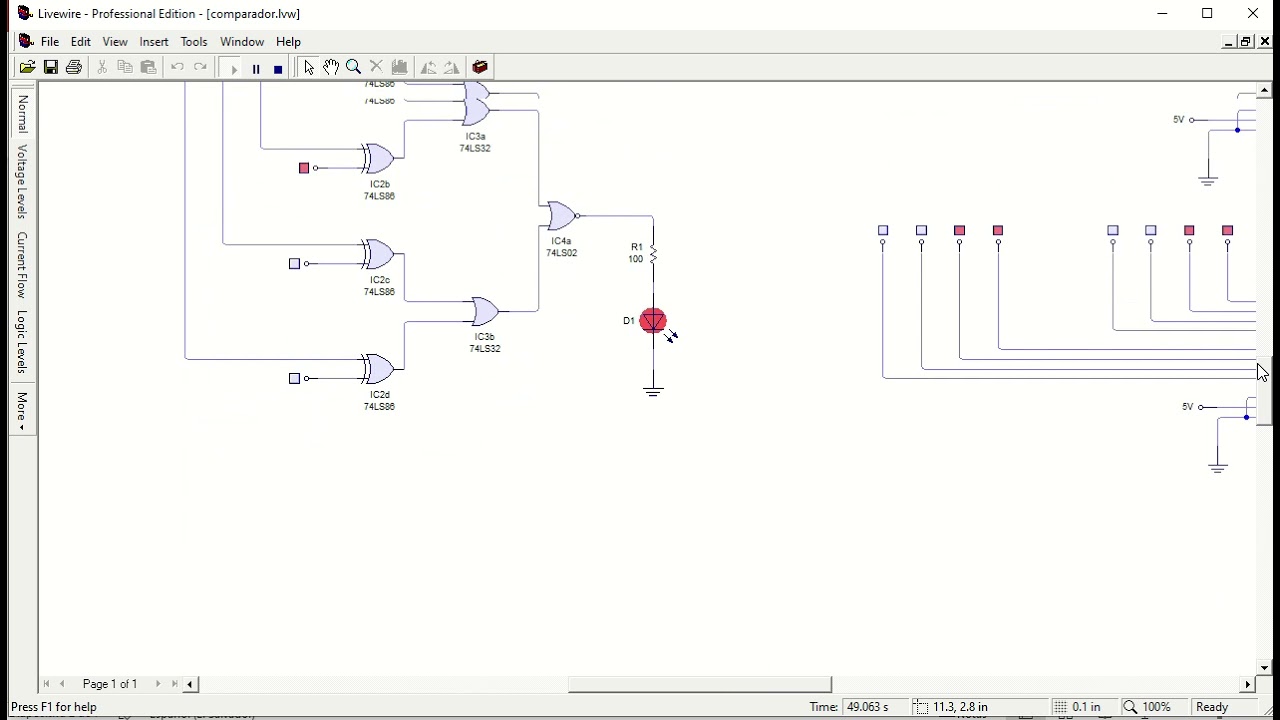Open the component Gallery toolbox icon
1280x720 pixels.
(x=480, y=67)
